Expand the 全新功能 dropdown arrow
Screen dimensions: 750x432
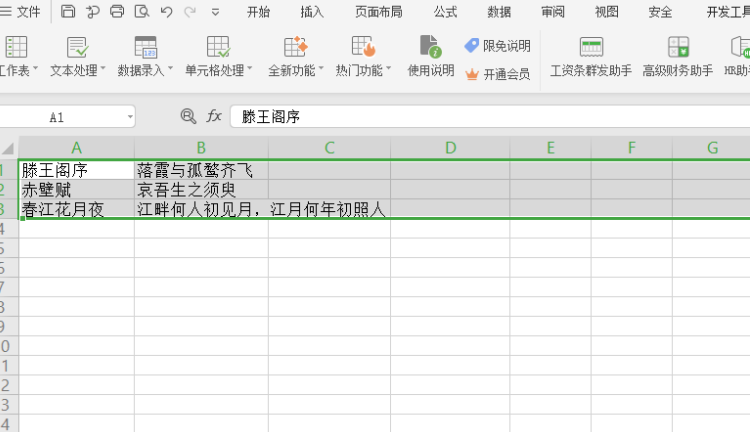pos(321,69)
